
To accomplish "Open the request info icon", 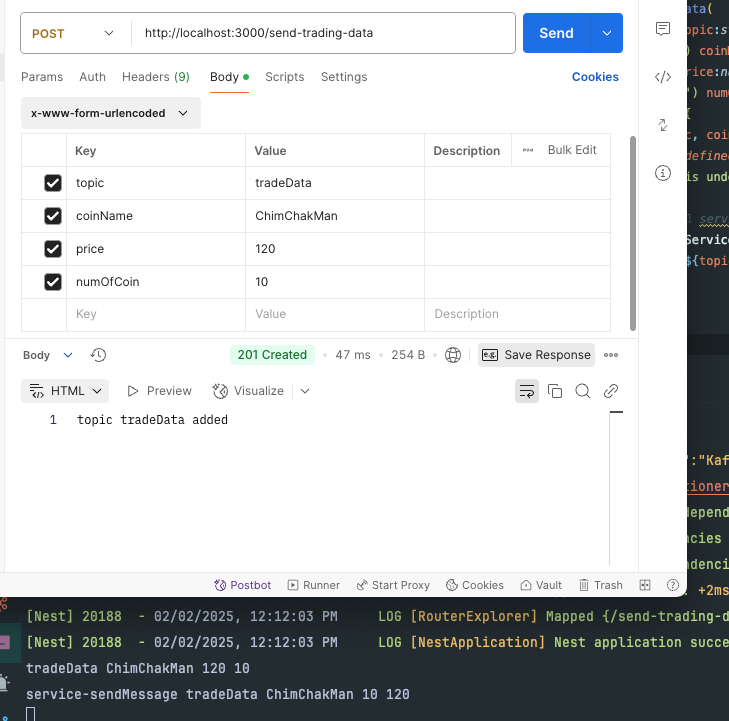I will click(x=663, y=173).
